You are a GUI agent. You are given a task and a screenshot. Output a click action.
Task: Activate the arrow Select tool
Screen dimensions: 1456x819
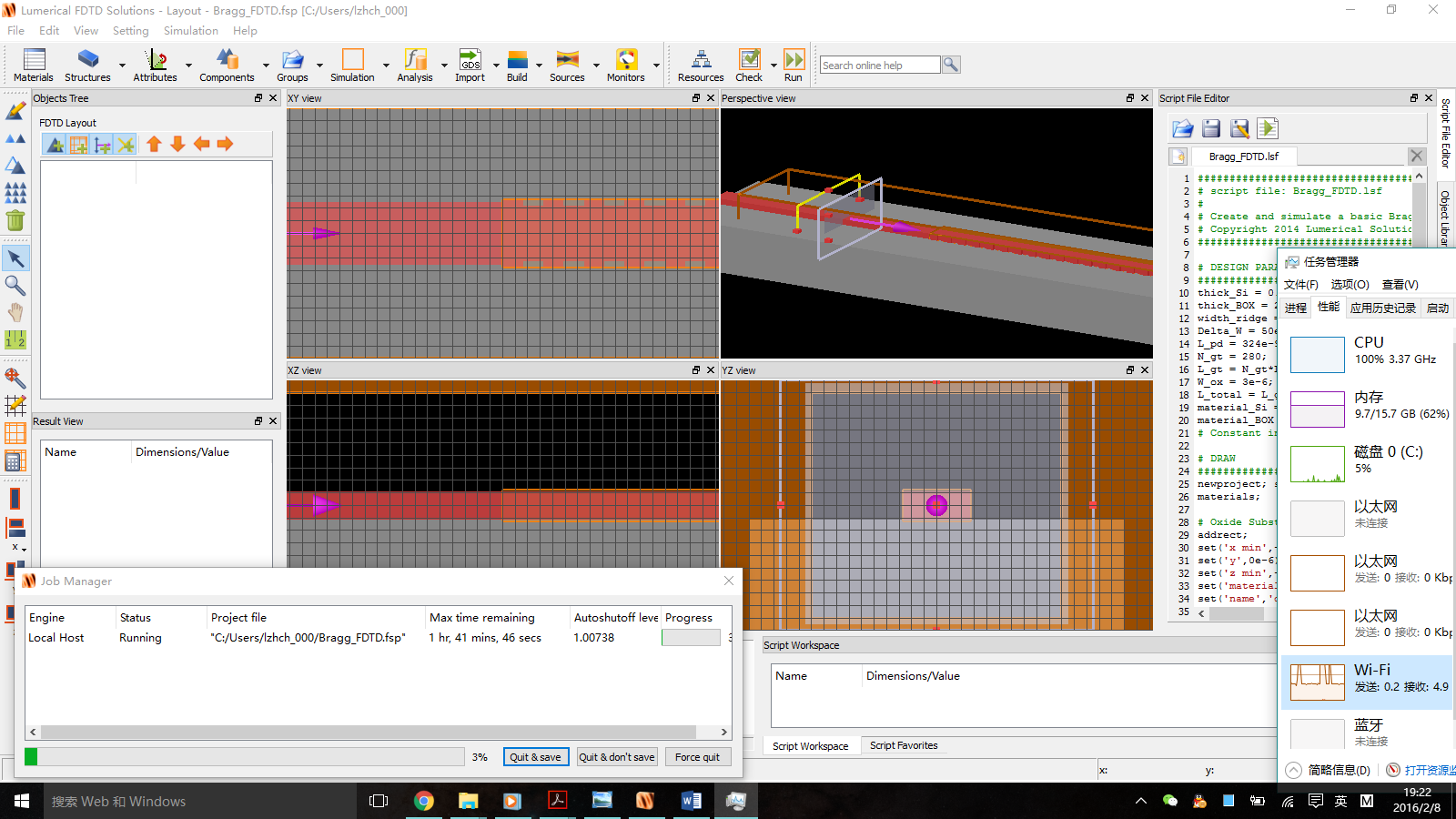point(15,258)
